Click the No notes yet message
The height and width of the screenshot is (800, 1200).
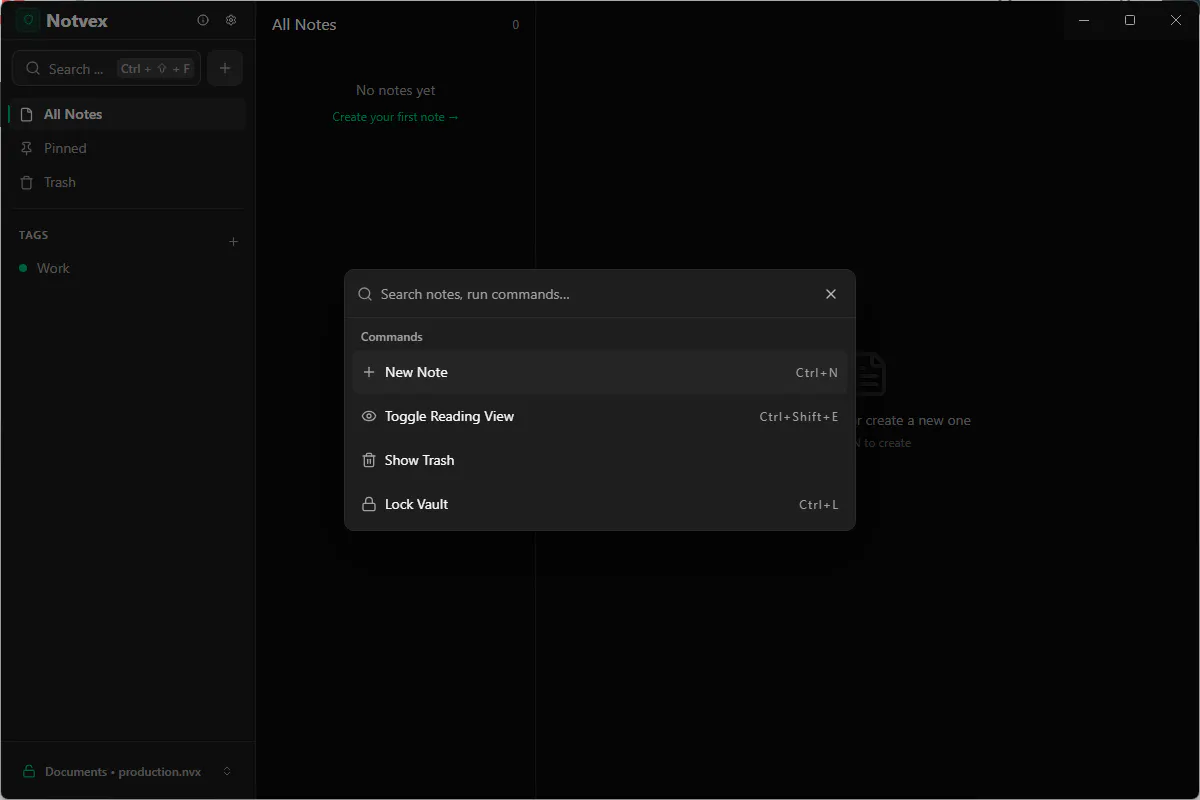point(396,90)
